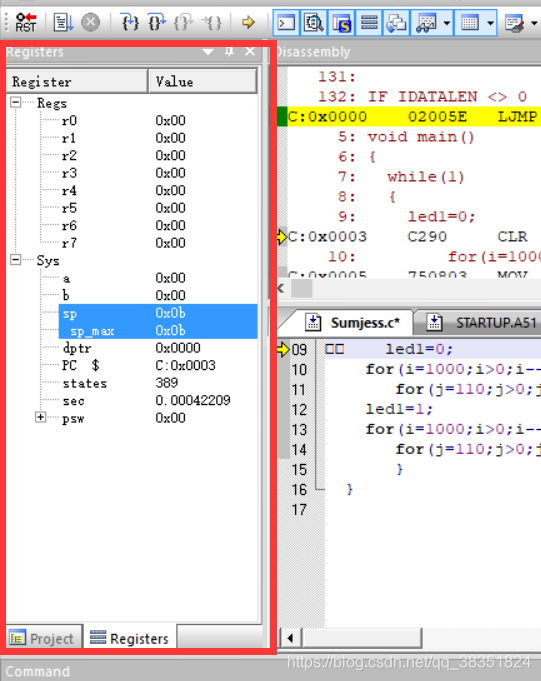Toggle the Command window

coord(286,23)
